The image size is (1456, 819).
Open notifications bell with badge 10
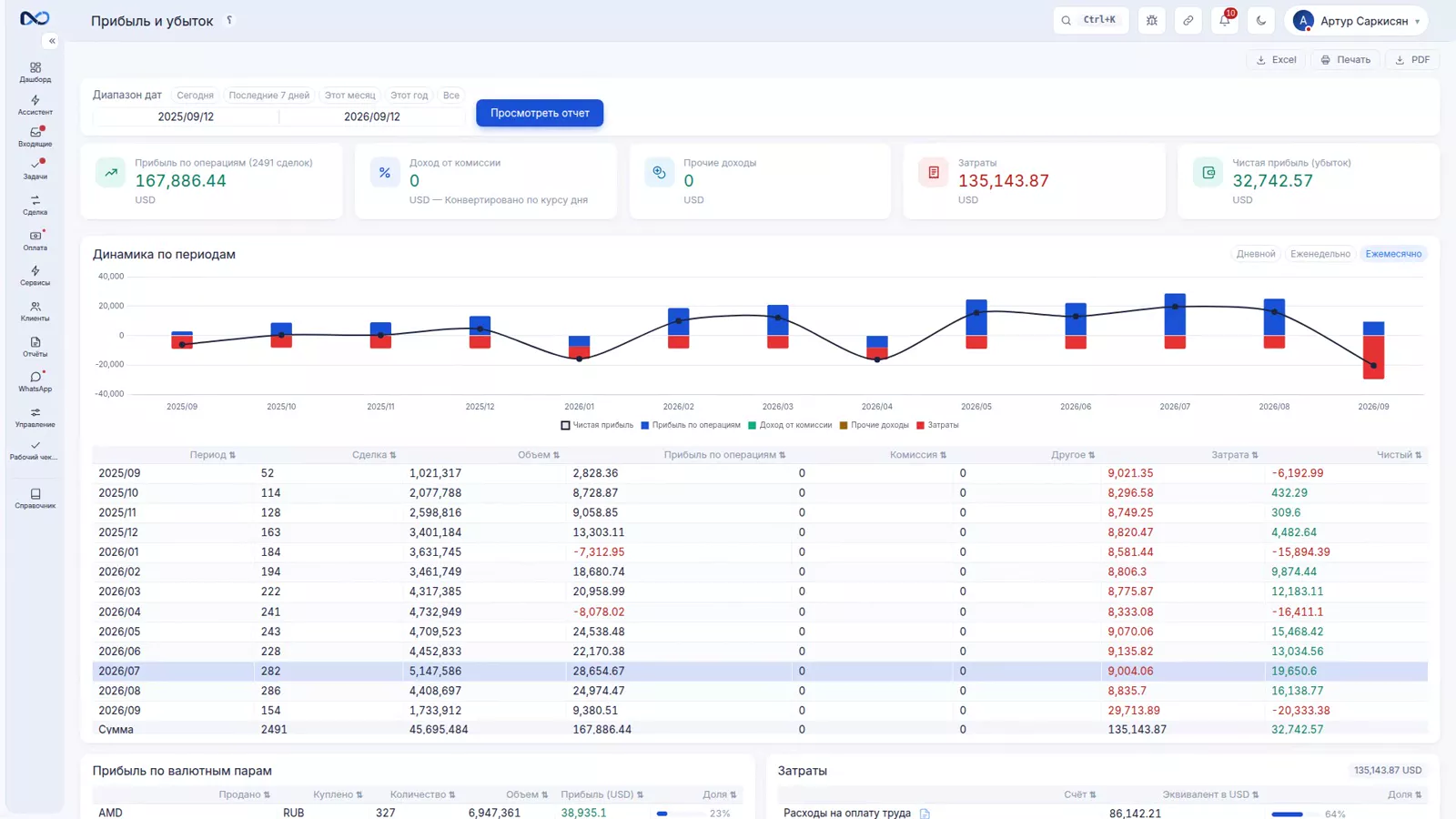[x=1225, y=20]
